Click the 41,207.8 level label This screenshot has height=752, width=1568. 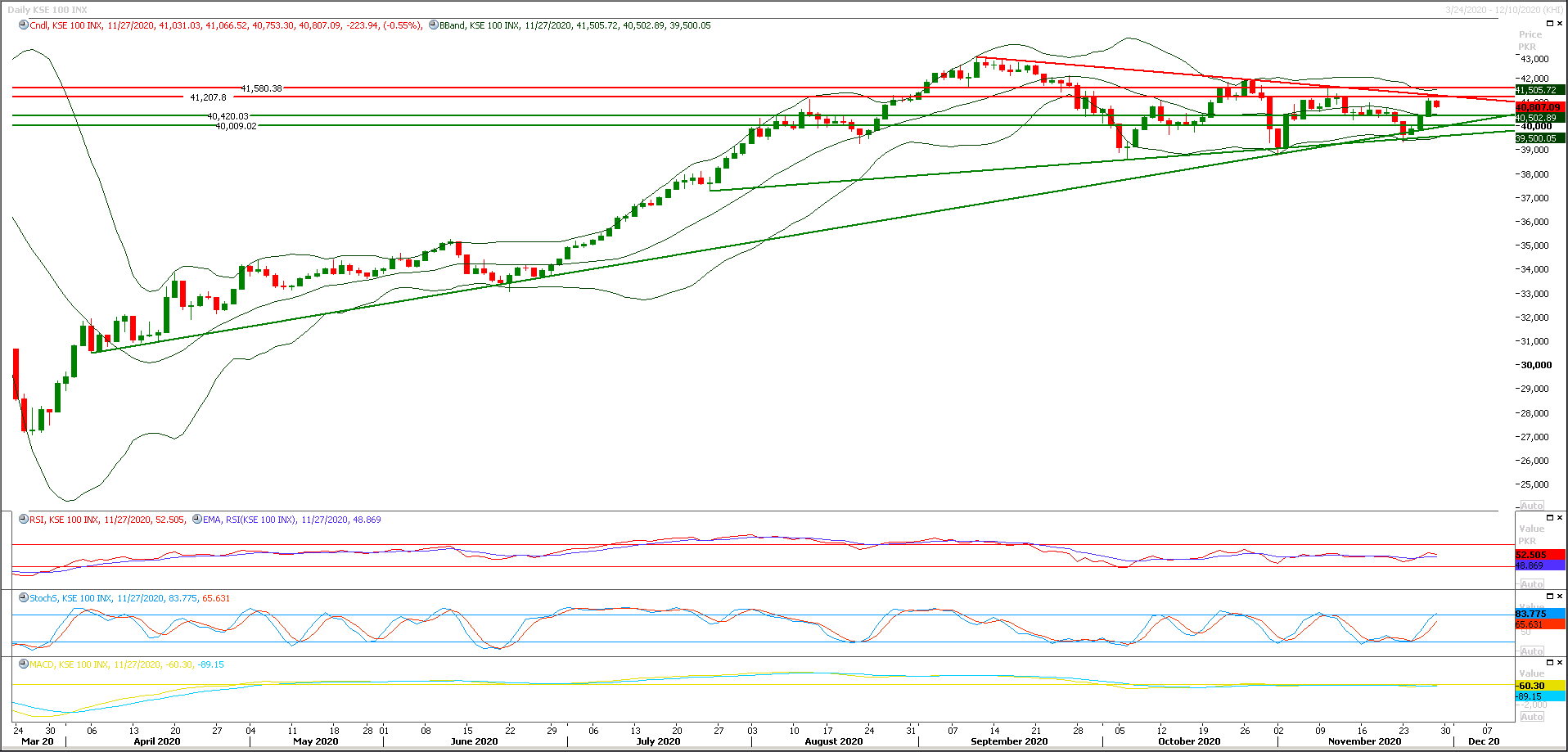(209, 97)
